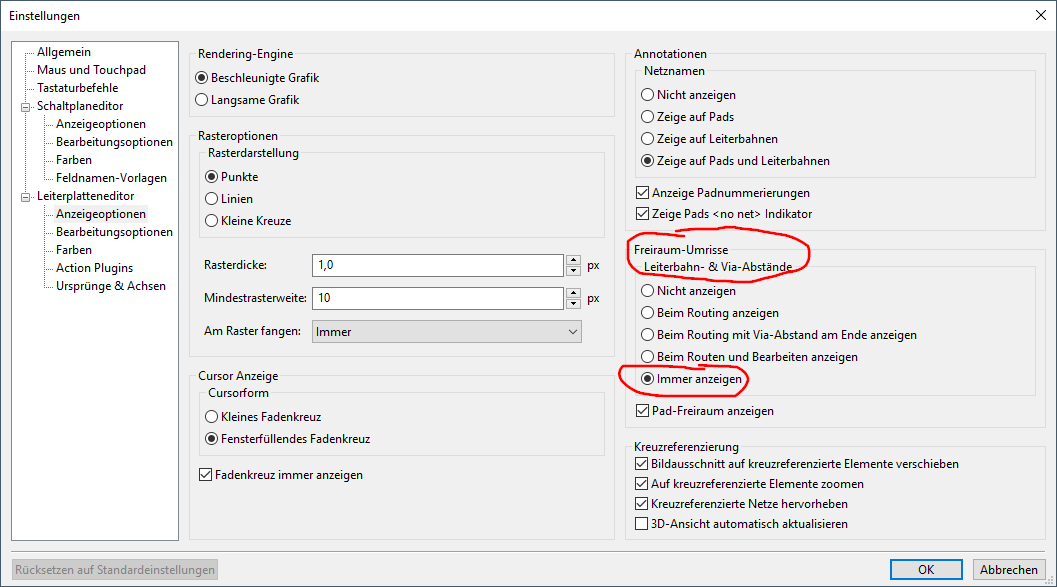Decrease Mindestrasterweite with the down stepper arrow
Image resolution: width=1057 pixels, height=587 pixels.
[x=573, y=304]
